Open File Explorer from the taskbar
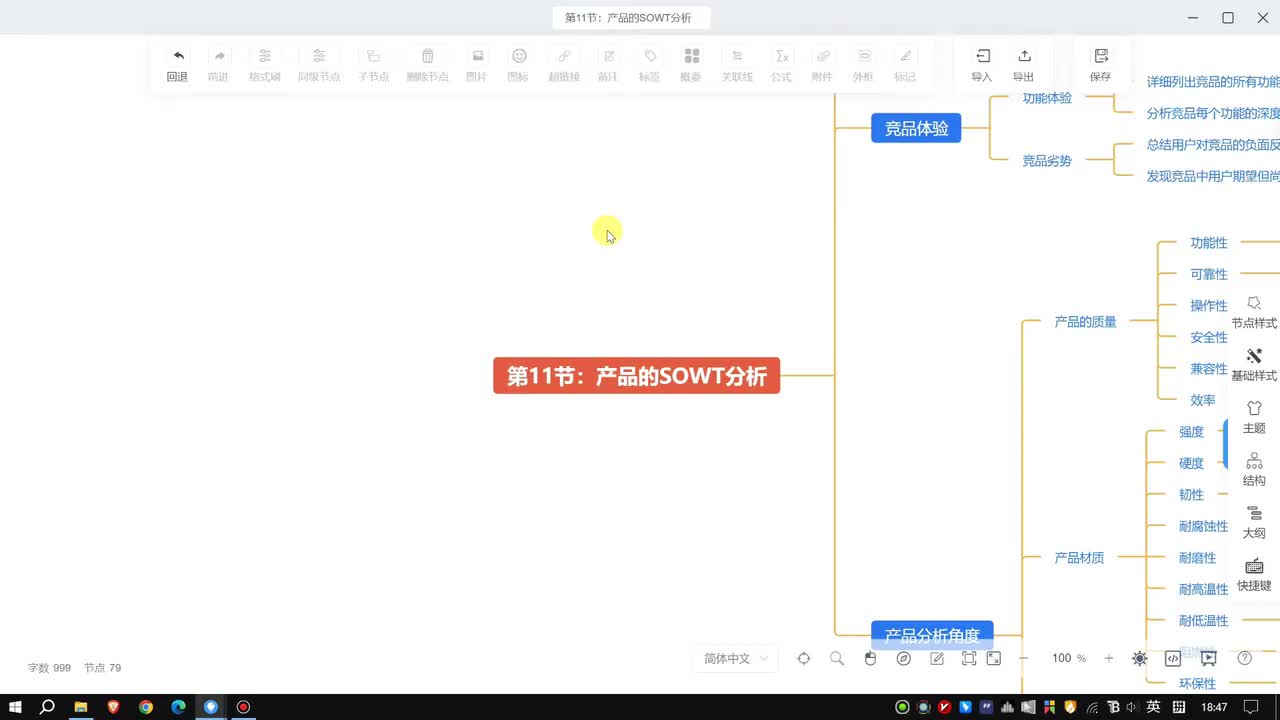The width and height of the screenshot is (1280, 720). (x=81, y=707)
